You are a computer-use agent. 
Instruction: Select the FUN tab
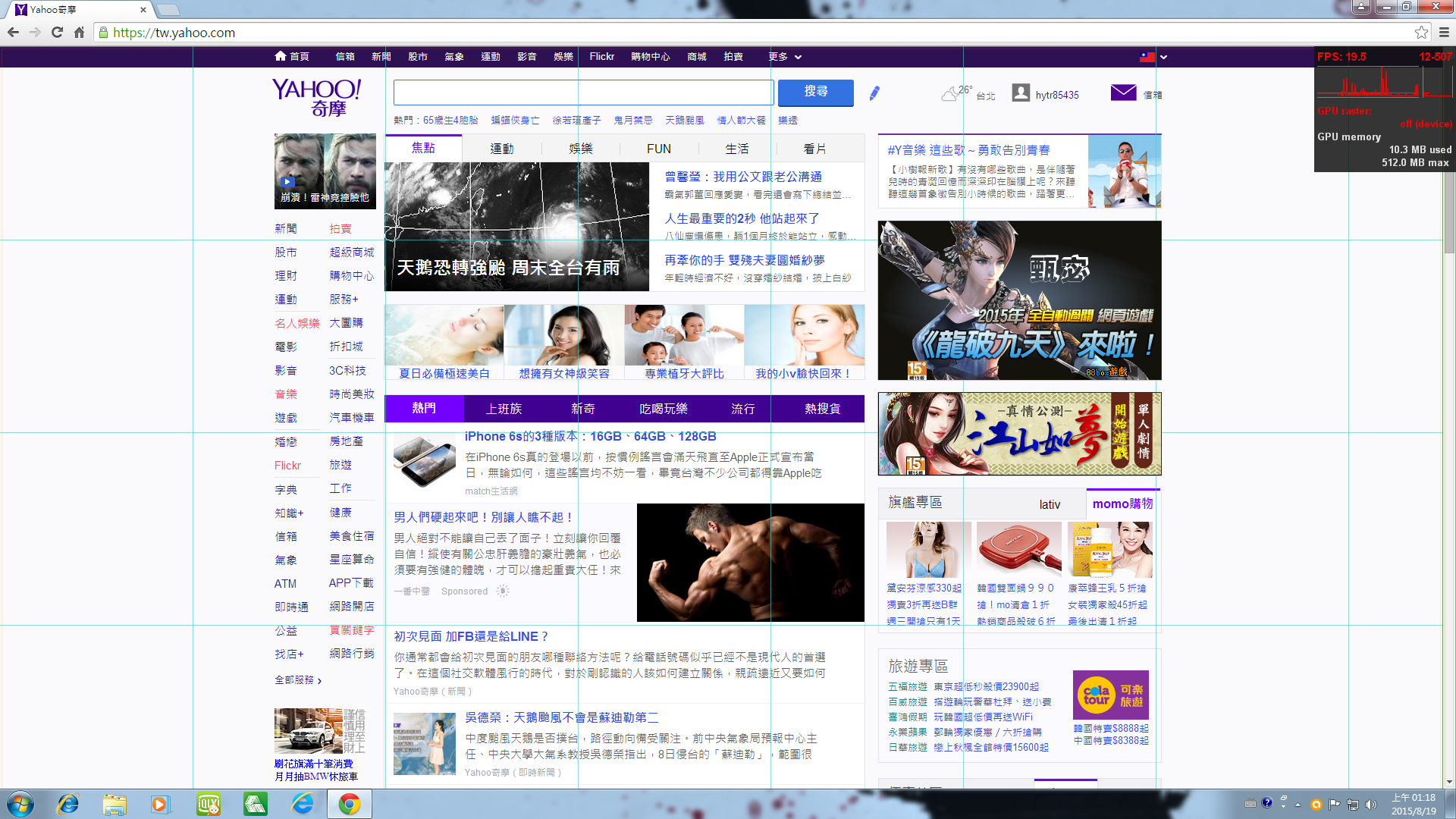[659, 149]
